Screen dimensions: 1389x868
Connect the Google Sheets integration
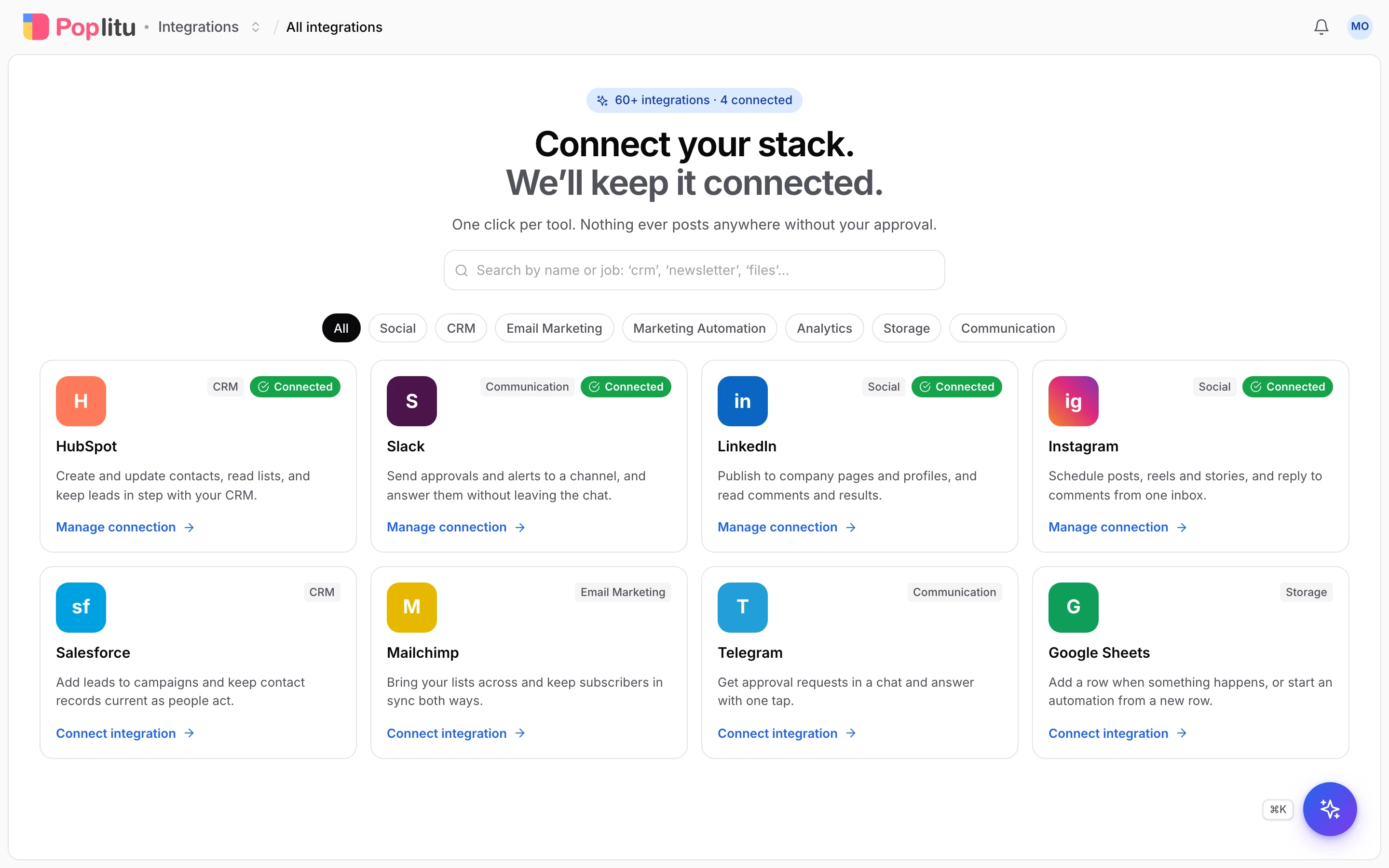click(x=1117, y=733)
